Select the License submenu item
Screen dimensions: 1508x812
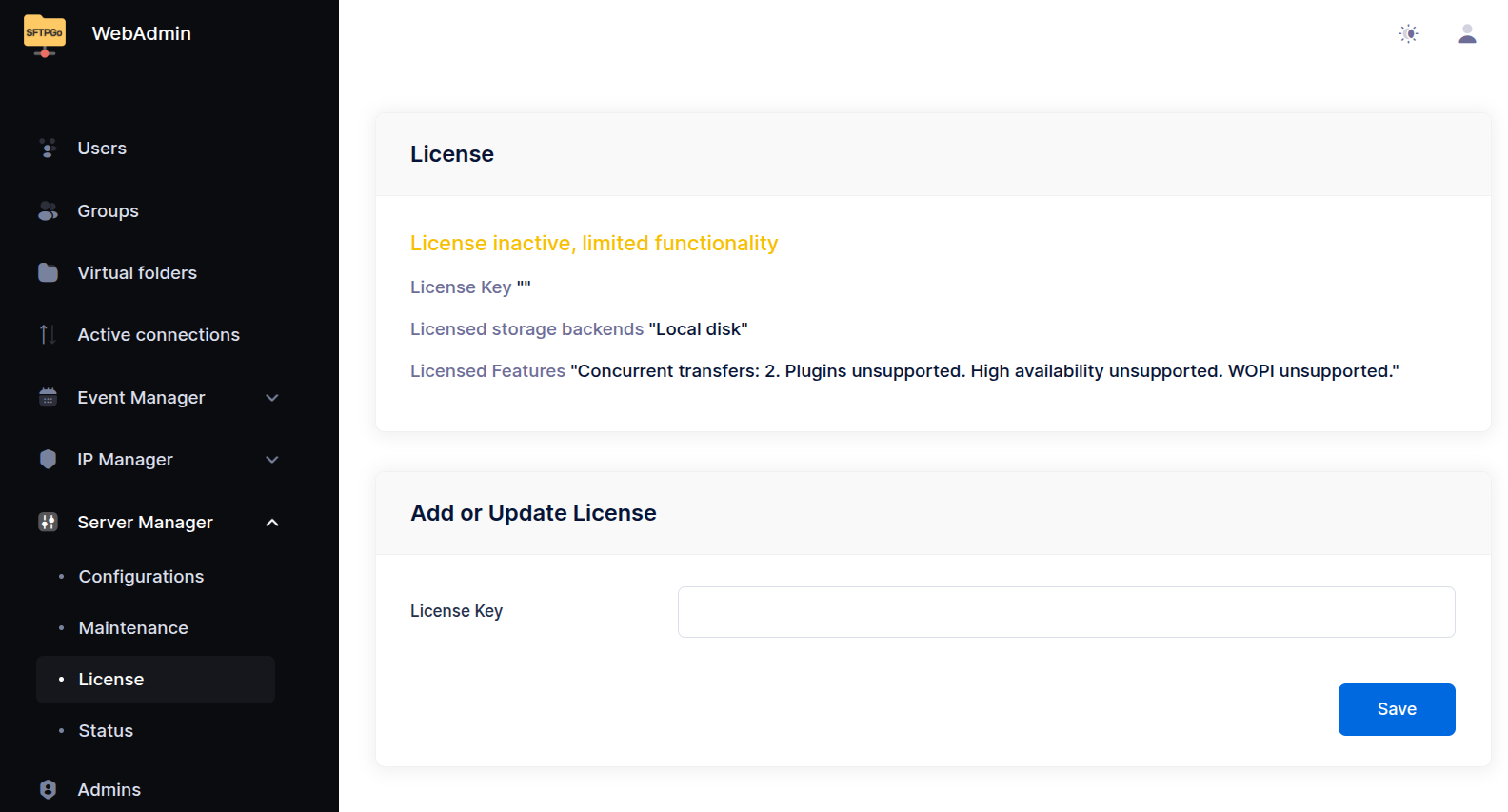coord(155,680)
